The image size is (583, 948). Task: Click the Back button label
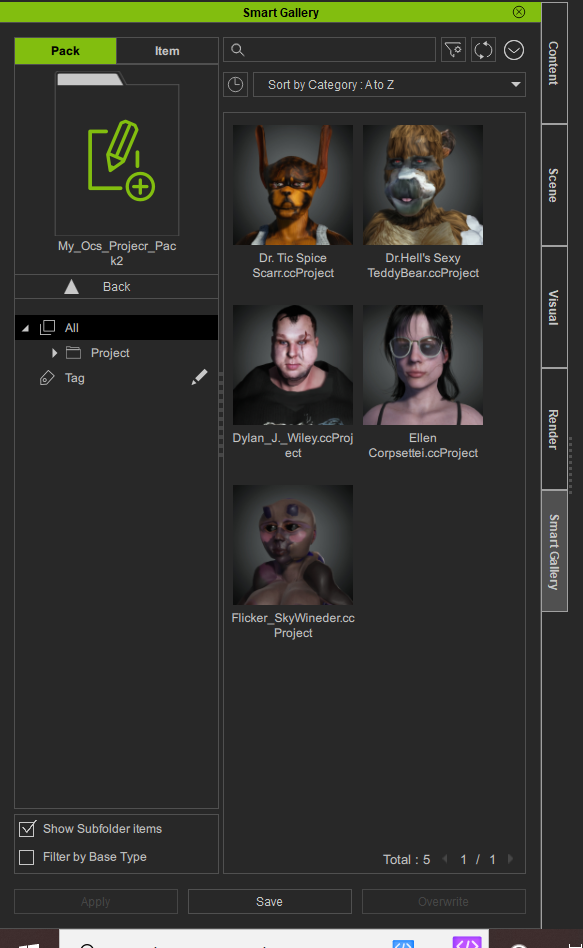pos(117,287)
